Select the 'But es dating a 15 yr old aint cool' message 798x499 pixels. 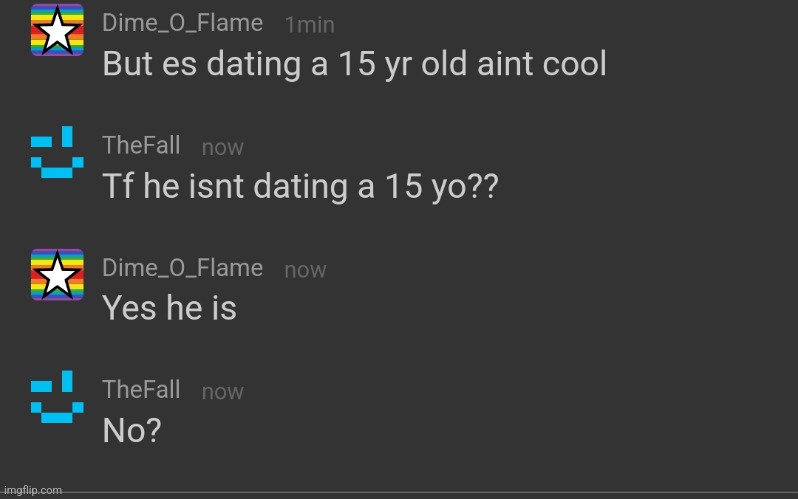coord(355,64)
